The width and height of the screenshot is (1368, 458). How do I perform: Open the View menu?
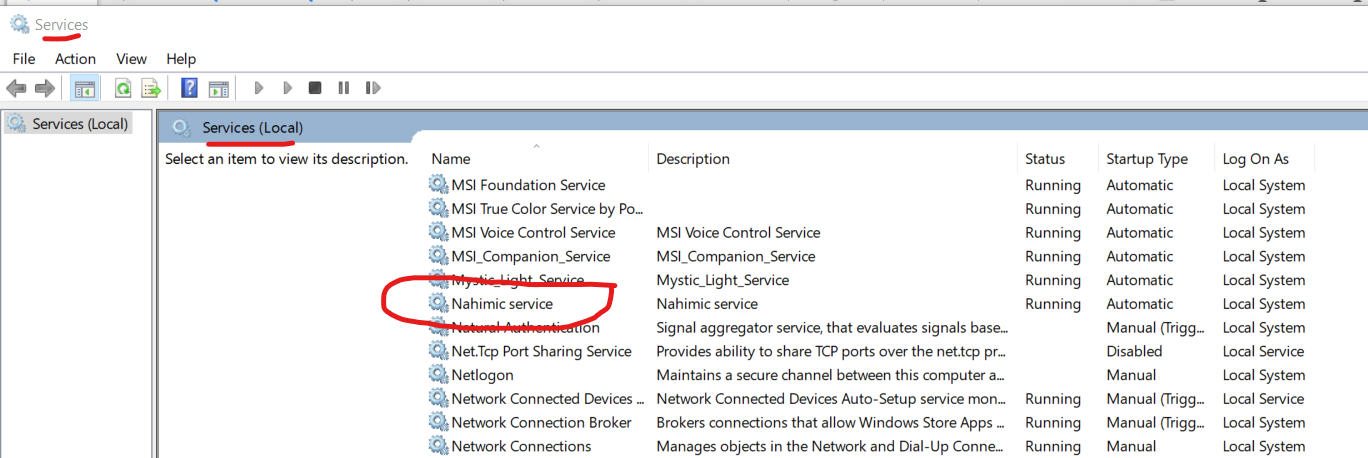tap(131, 59)
